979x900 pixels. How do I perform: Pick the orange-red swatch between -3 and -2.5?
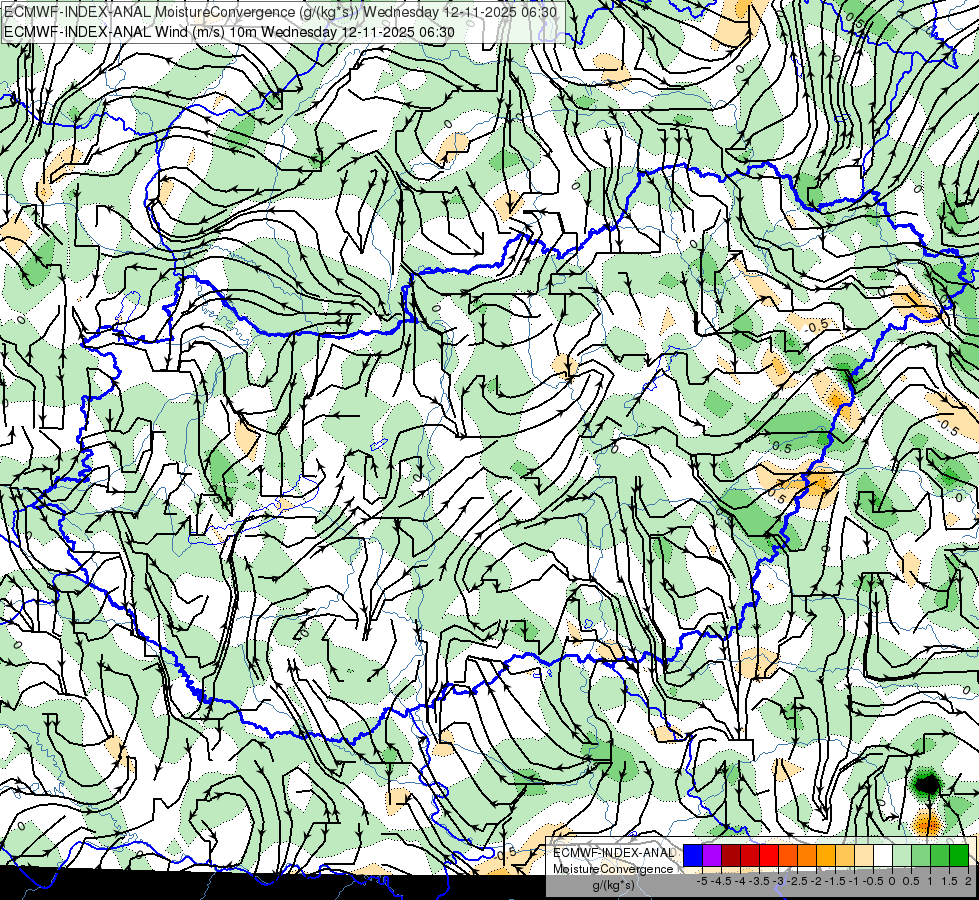788,856
